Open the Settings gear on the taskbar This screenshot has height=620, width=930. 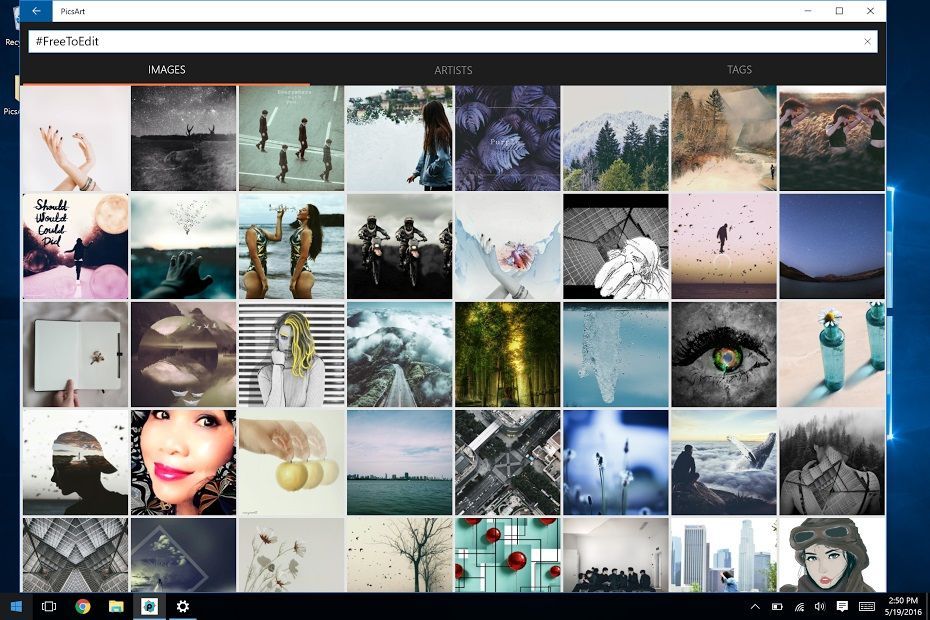[182, 606]
